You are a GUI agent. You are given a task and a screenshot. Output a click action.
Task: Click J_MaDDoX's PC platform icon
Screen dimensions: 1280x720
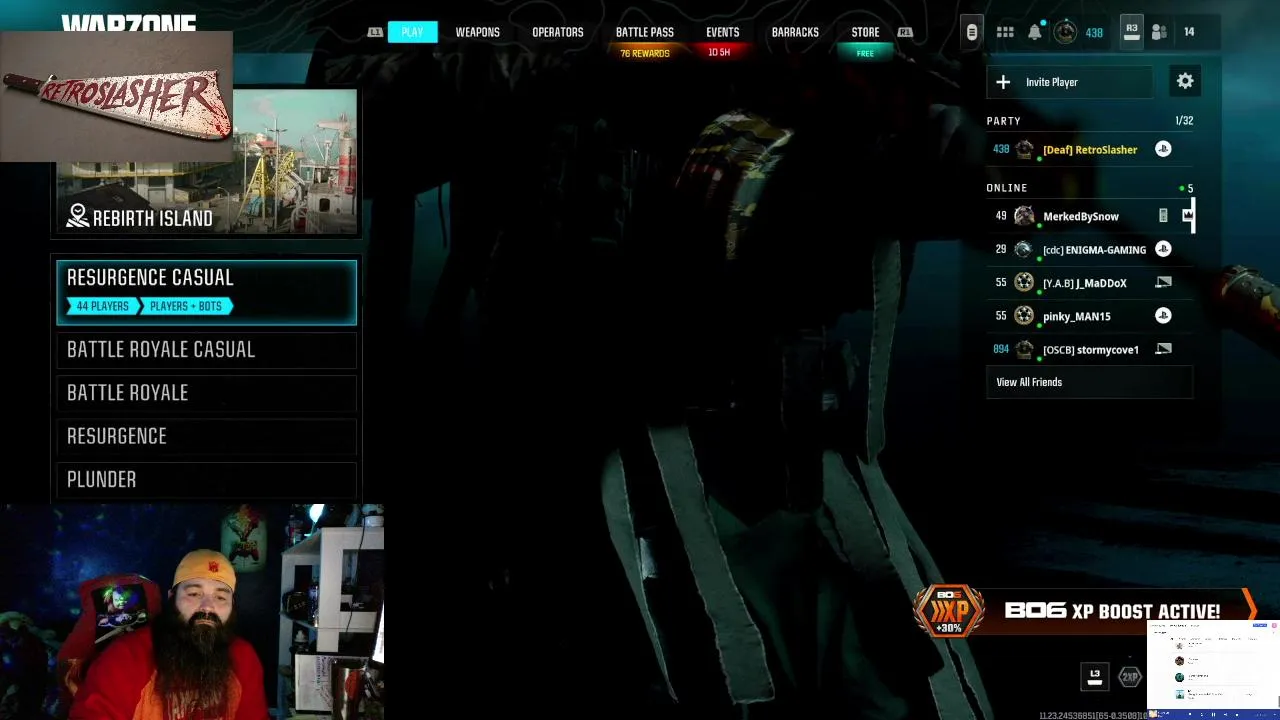1163,283
